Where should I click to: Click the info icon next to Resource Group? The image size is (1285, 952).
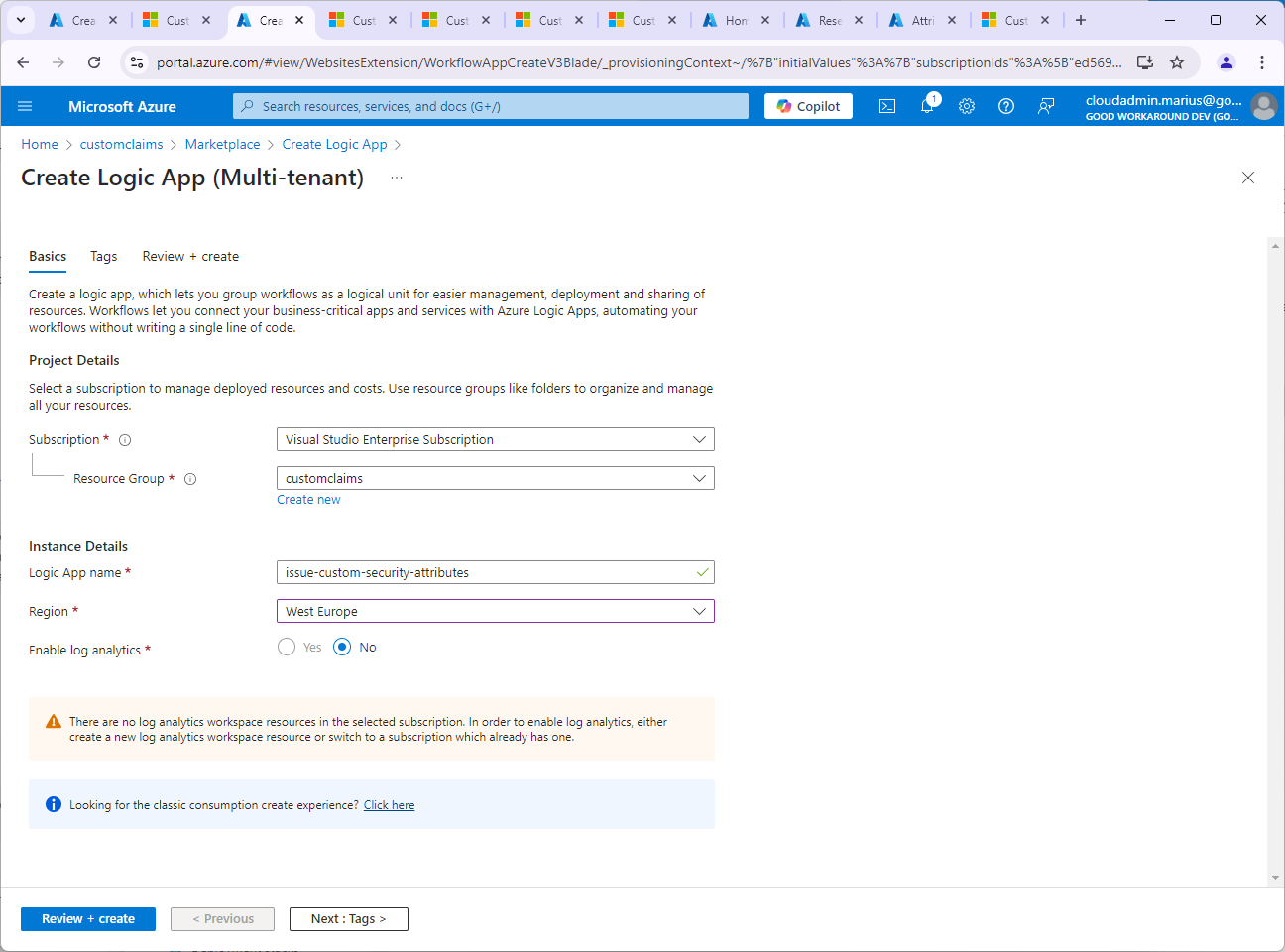190,479
